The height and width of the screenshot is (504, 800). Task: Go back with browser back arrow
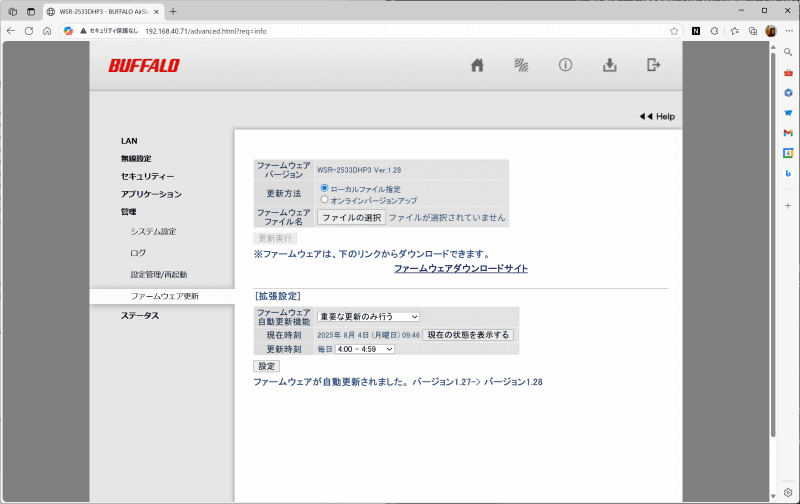point(11,31)
